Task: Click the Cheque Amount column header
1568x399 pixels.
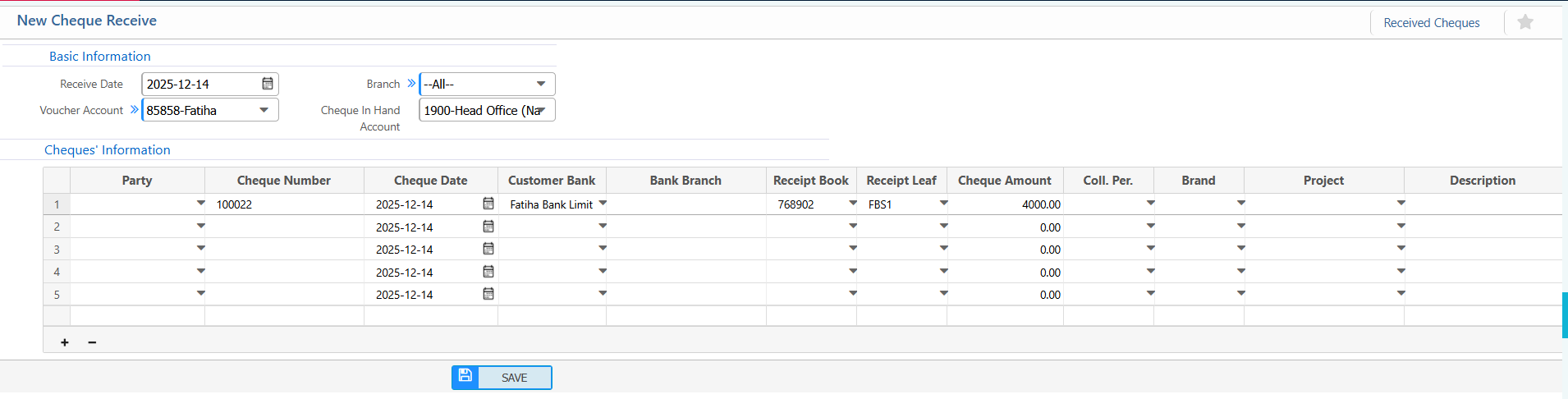Action: pyautogui.click(x=1004, y=181)
